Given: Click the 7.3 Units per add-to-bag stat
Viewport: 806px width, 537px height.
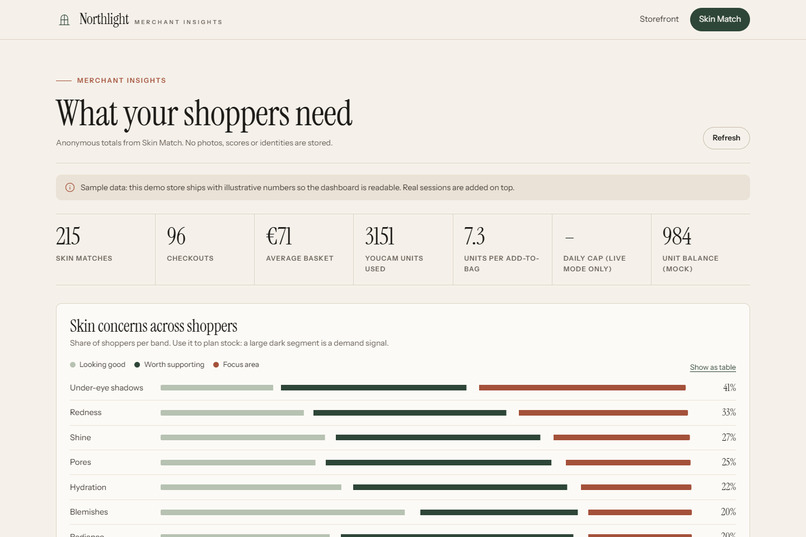Looking at the screenshot, I should (502, 249).
